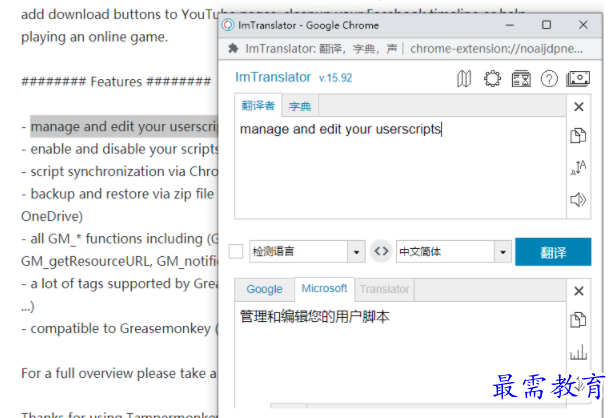Close the ImTranslator Chrome window

[583, 25]
